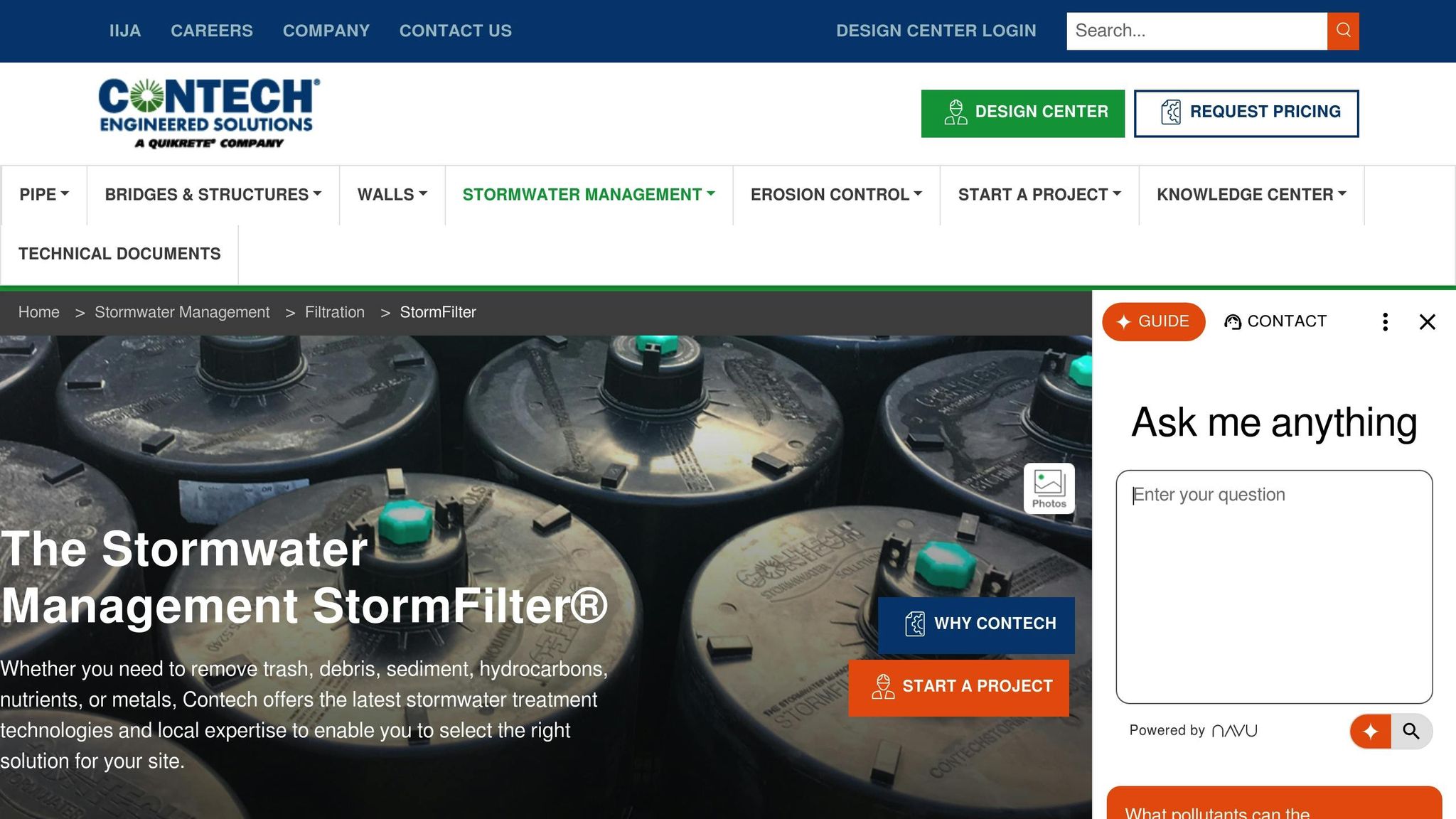Image resolution: width=1456 pixels, height=819 pixels.
Task: Open the Erosion Control dropdown menu
Action: pyautogui.click(x=836, y=195)
